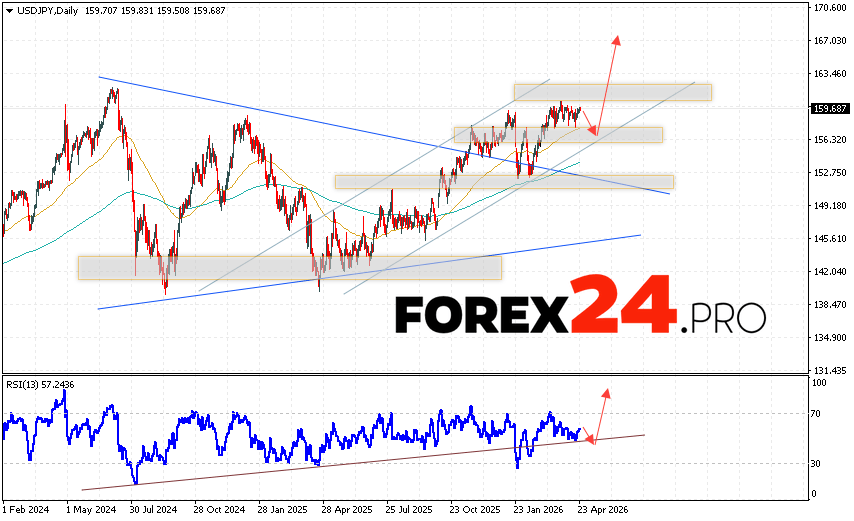Click the 70 level on the RSI scale
Image resolution: width=854 pixels, height=521 pixels.
817,413
